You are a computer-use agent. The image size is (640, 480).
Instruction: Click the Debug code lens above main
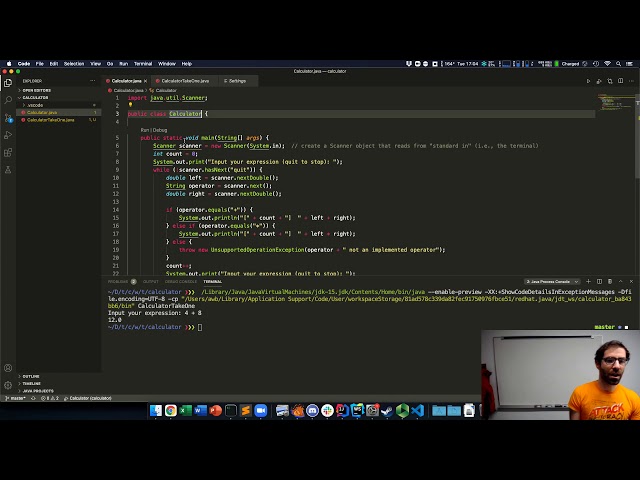160,130
